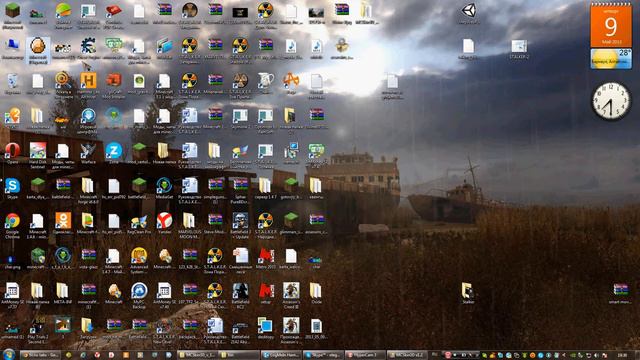Select the ArtMoney SE v7.40 shortcut
Viewport: 640px width, 360px height.
pyautogui.click(x=164, y=296)
